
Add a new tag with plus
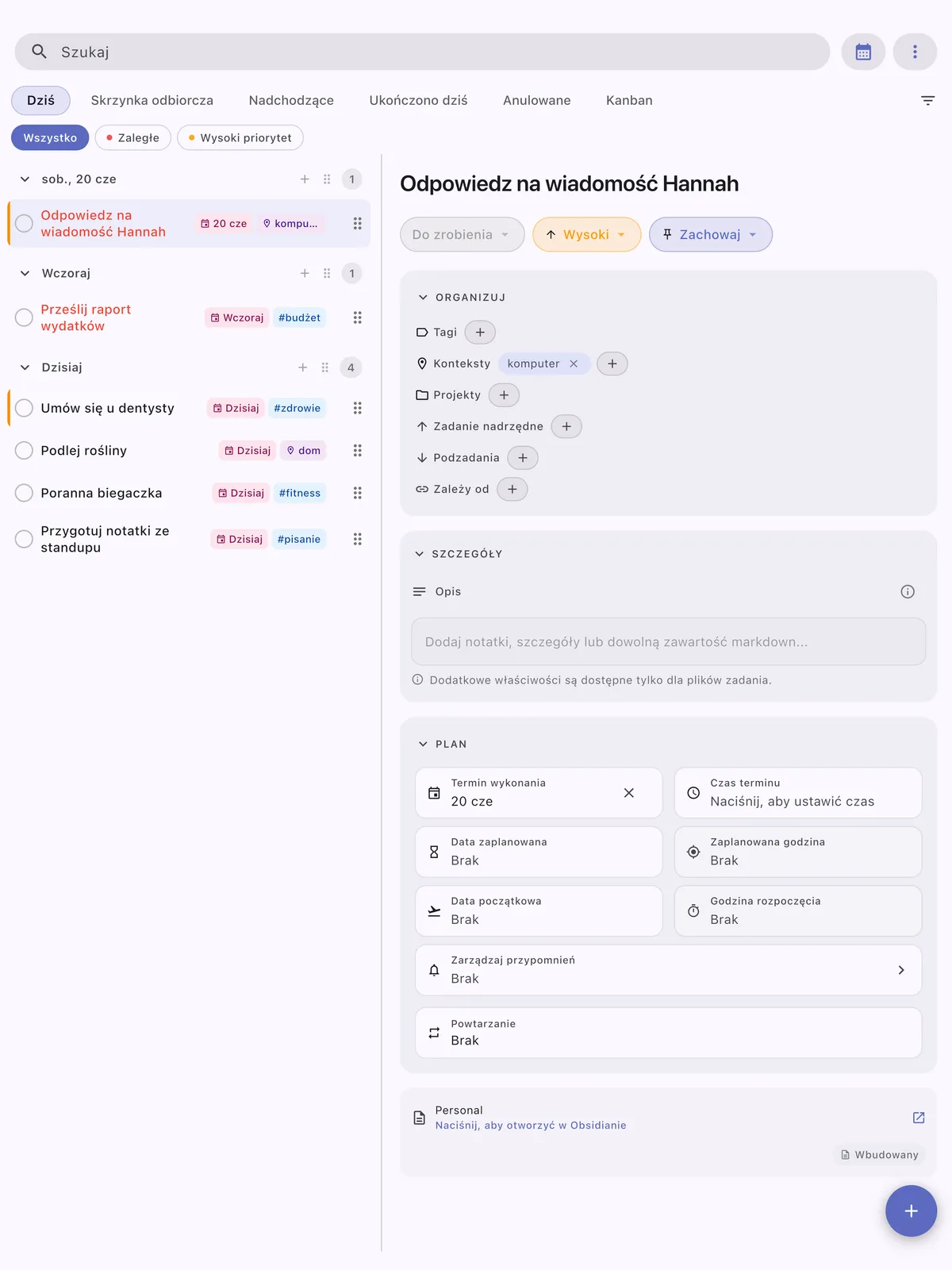[480, 332]
